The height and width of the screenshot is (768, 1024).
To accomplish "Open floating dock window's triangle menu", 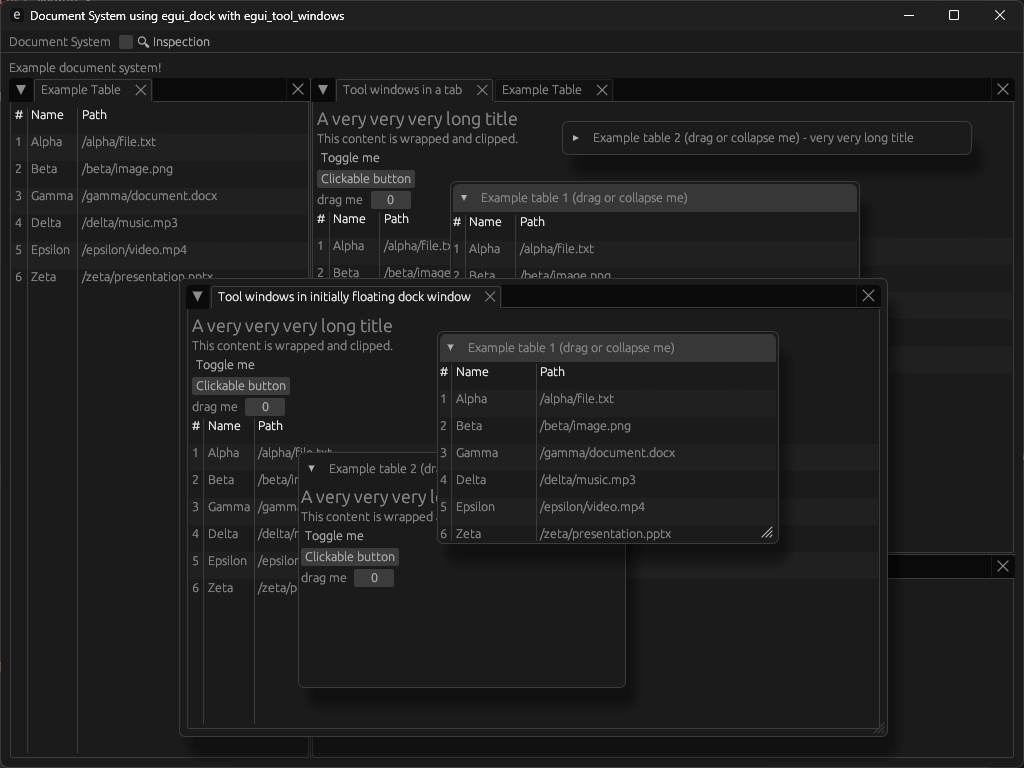I will click(x=197, y=297).
